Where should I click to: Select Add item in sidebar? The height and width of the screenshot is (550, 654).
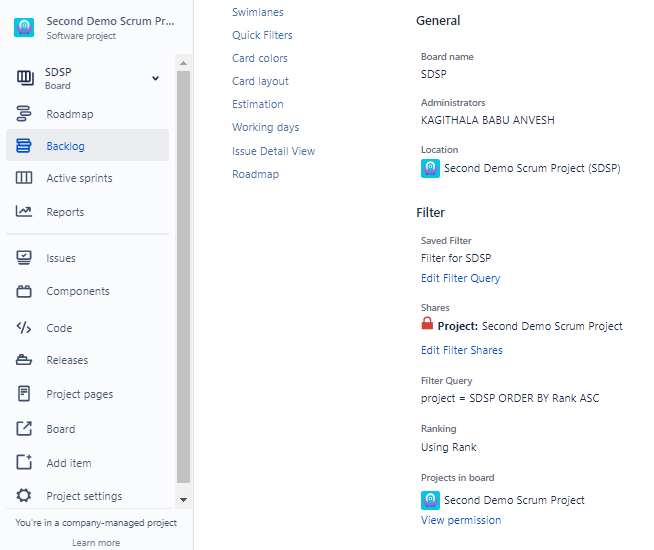(69, 463)
